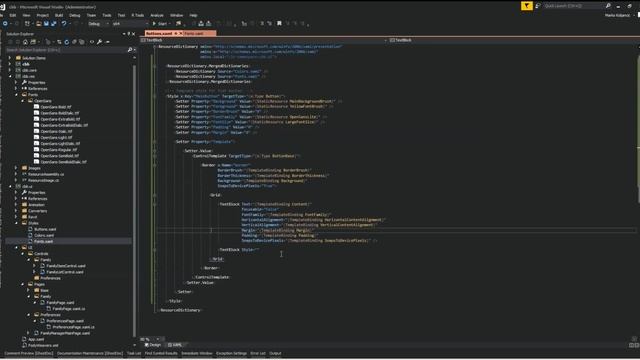Click the Solution Explorer search magnifier icon
The image size is (640, 360).
tap(130, 50)
